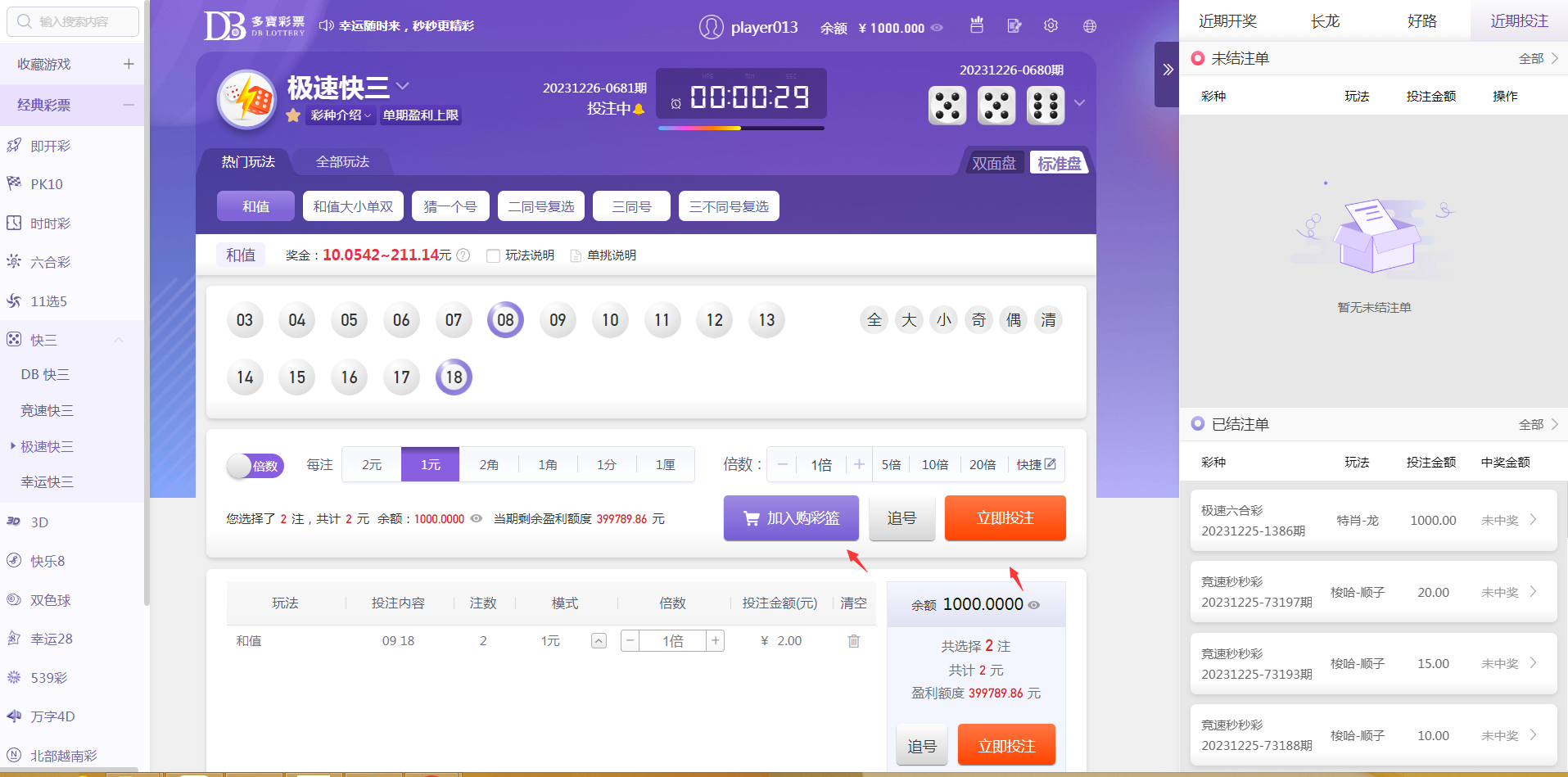This screenshot has width=1568, height=777.
Task: Open settings gear icon in header
Action: (x=1051, y=26)
